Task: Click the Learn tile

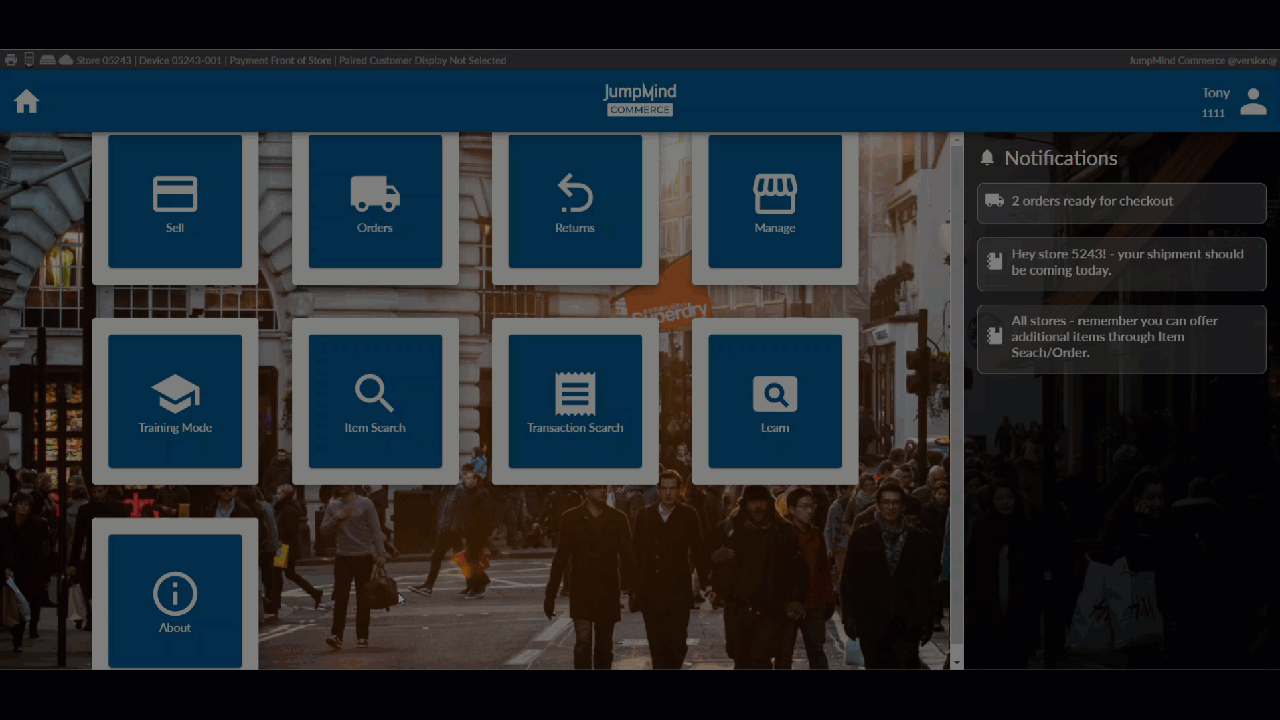Action: pos(775,401)
